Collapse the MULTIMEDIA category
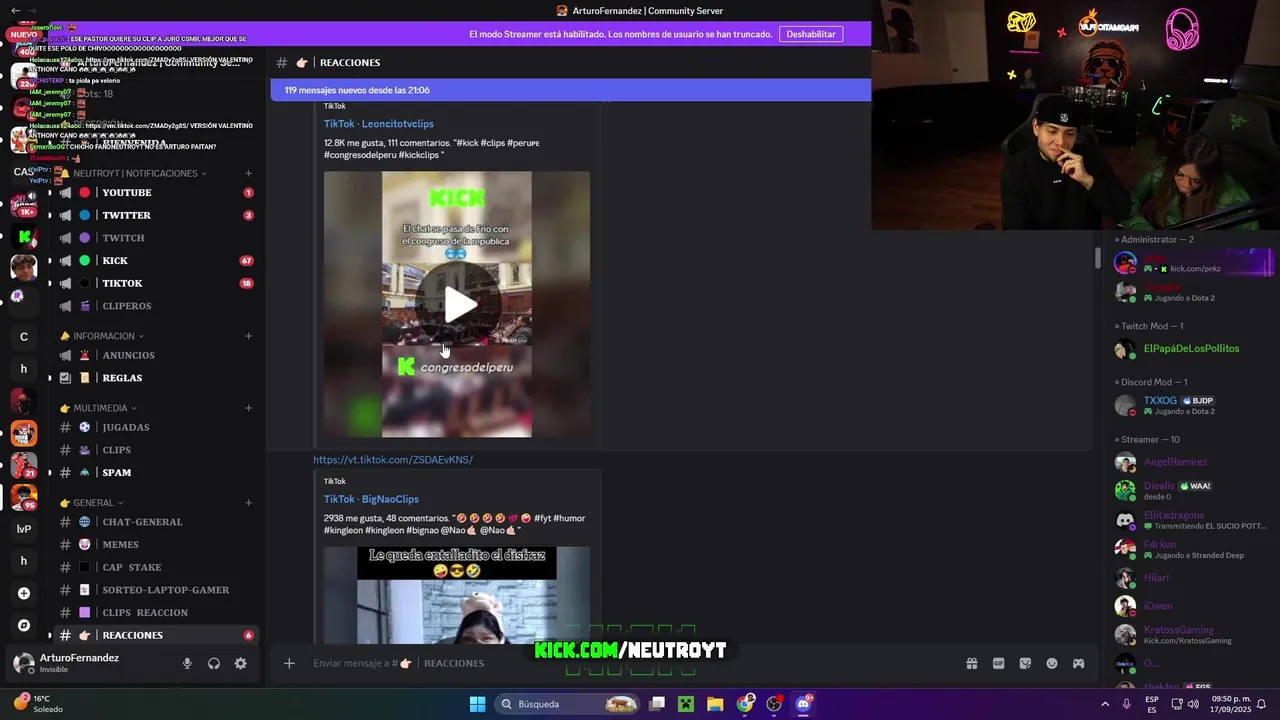This screenshot has height=720, width=1280. 99,408
